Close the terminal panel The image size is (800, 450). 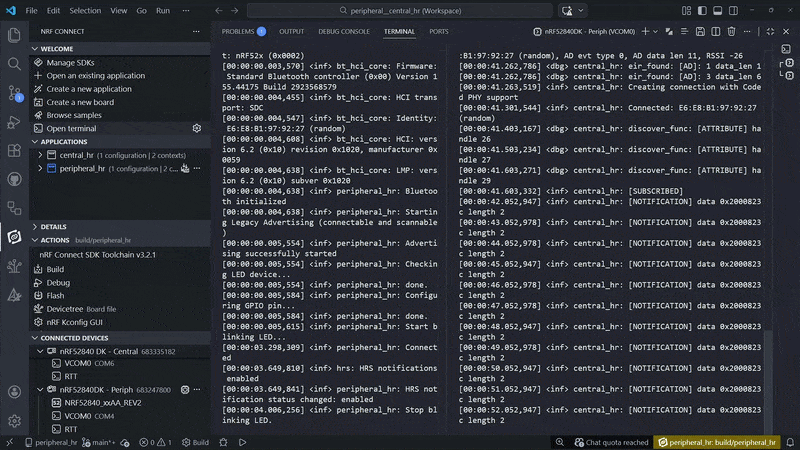786,32
